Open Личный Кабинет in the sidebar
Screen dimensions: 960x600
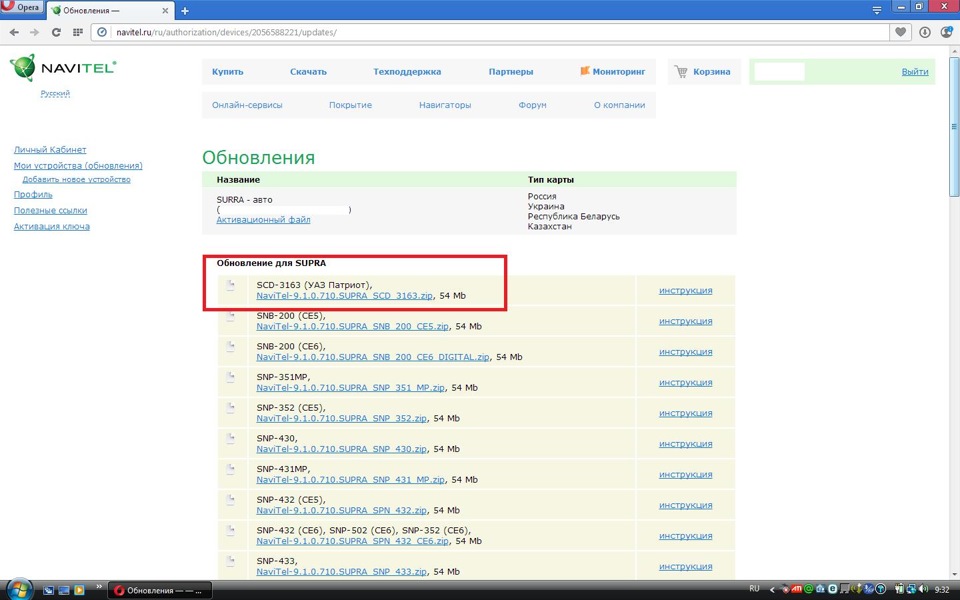coord(50,150)
